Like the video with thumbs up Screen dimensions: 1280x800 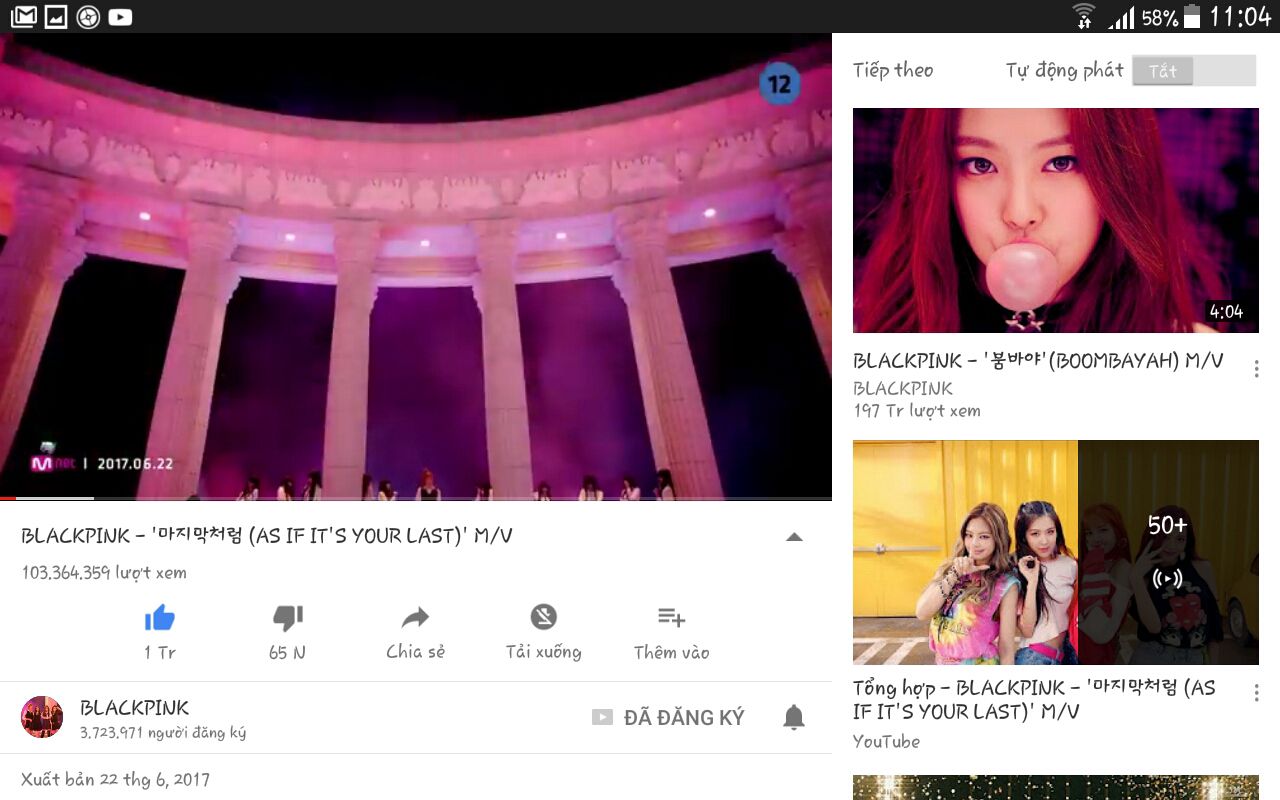(x=160, y=619)
